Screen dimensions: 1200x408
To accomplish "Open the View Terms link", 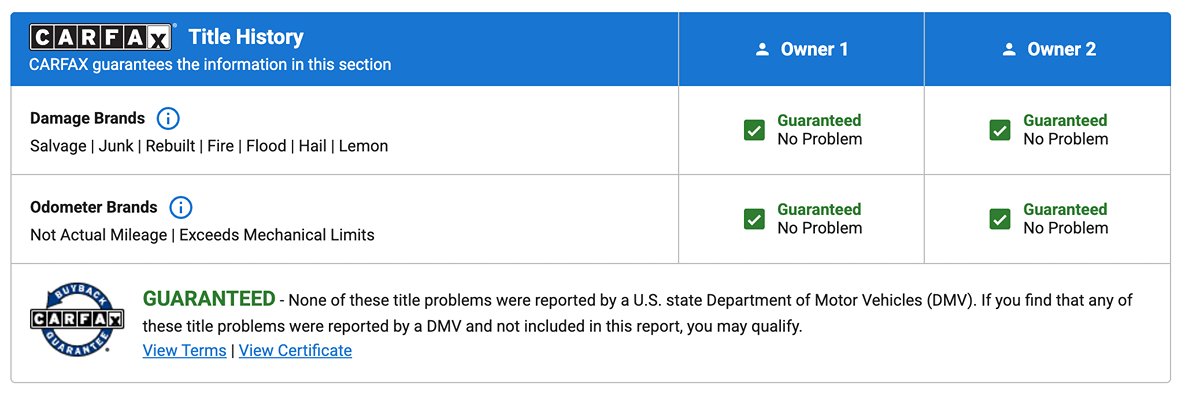I will pos(185,351).
